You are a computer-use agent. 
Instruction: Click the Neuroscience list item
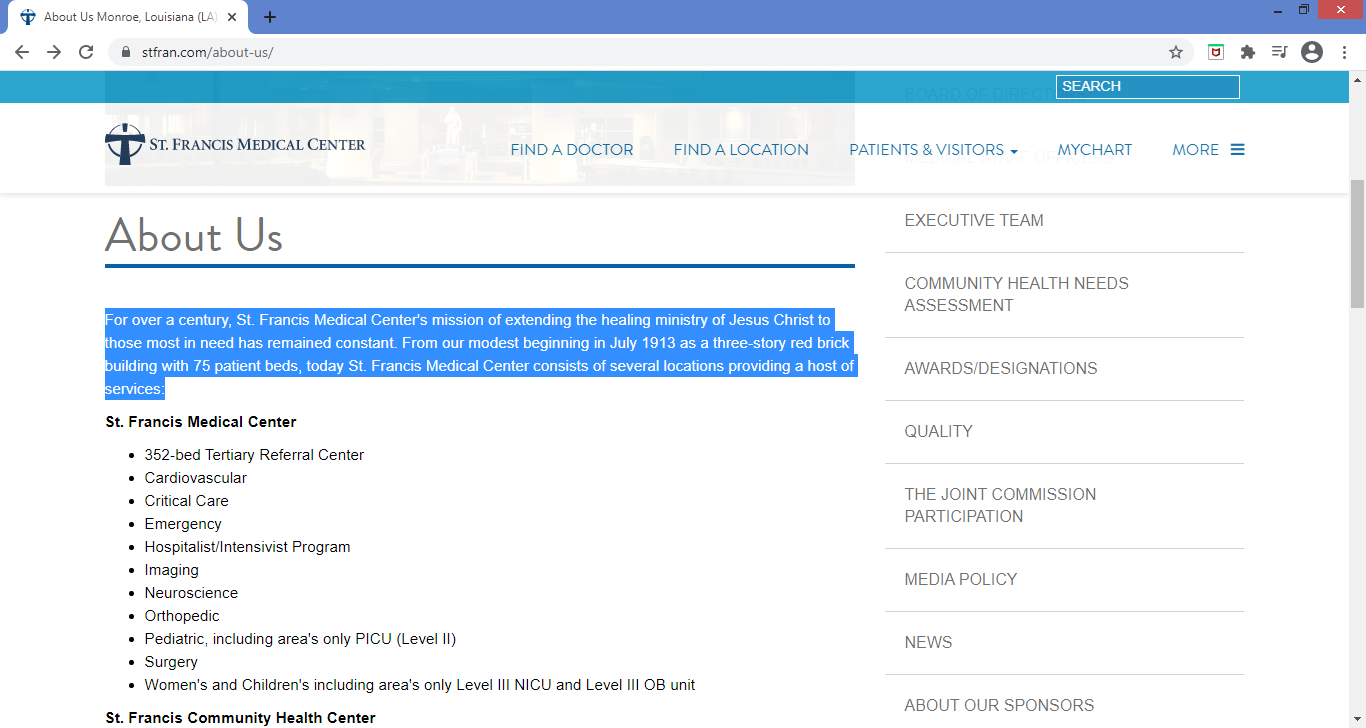coord(191,593)
